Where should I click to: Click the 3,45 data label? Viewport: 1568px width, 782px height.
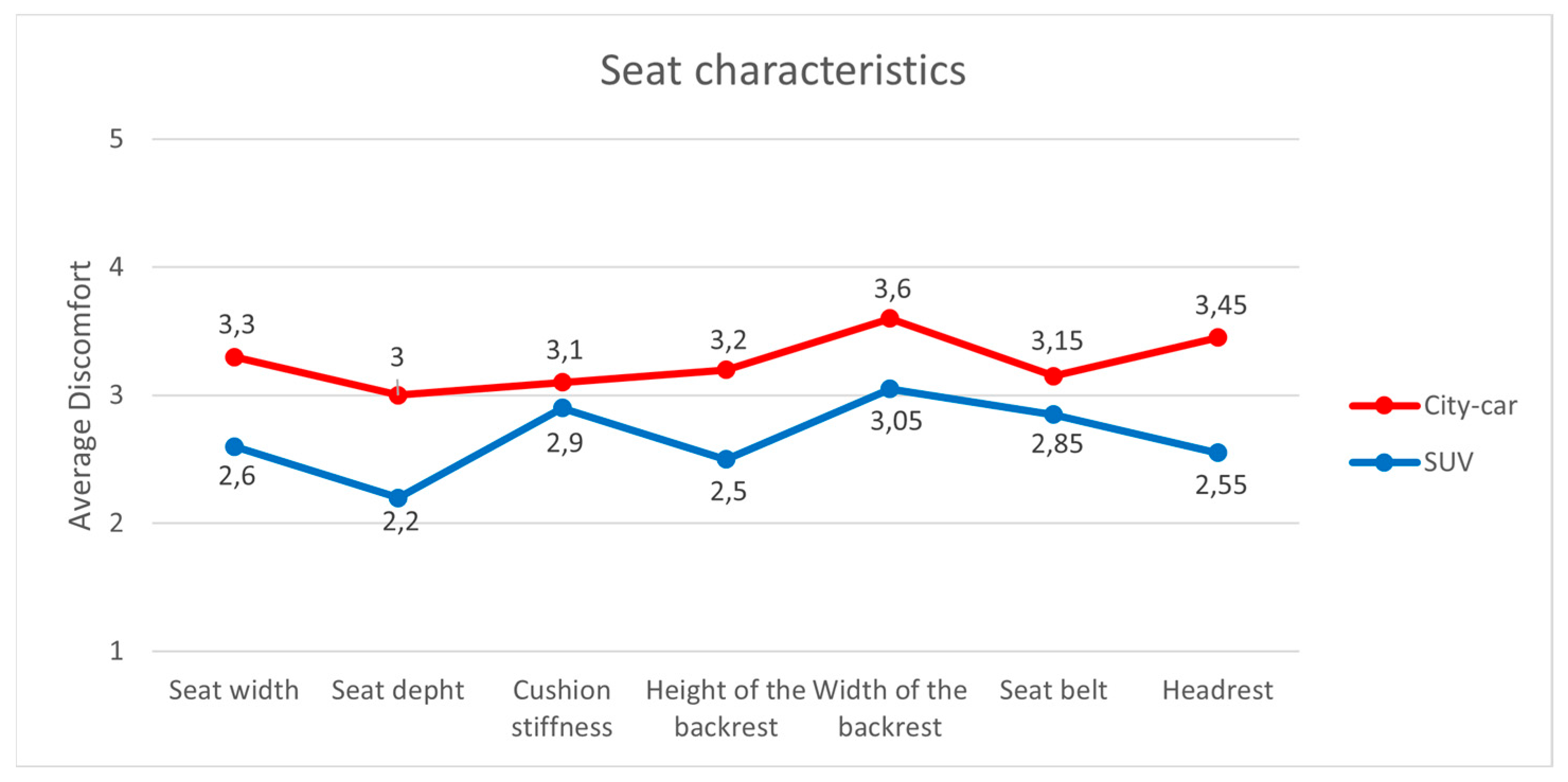pyautogui.click(x=1220, y=305)
